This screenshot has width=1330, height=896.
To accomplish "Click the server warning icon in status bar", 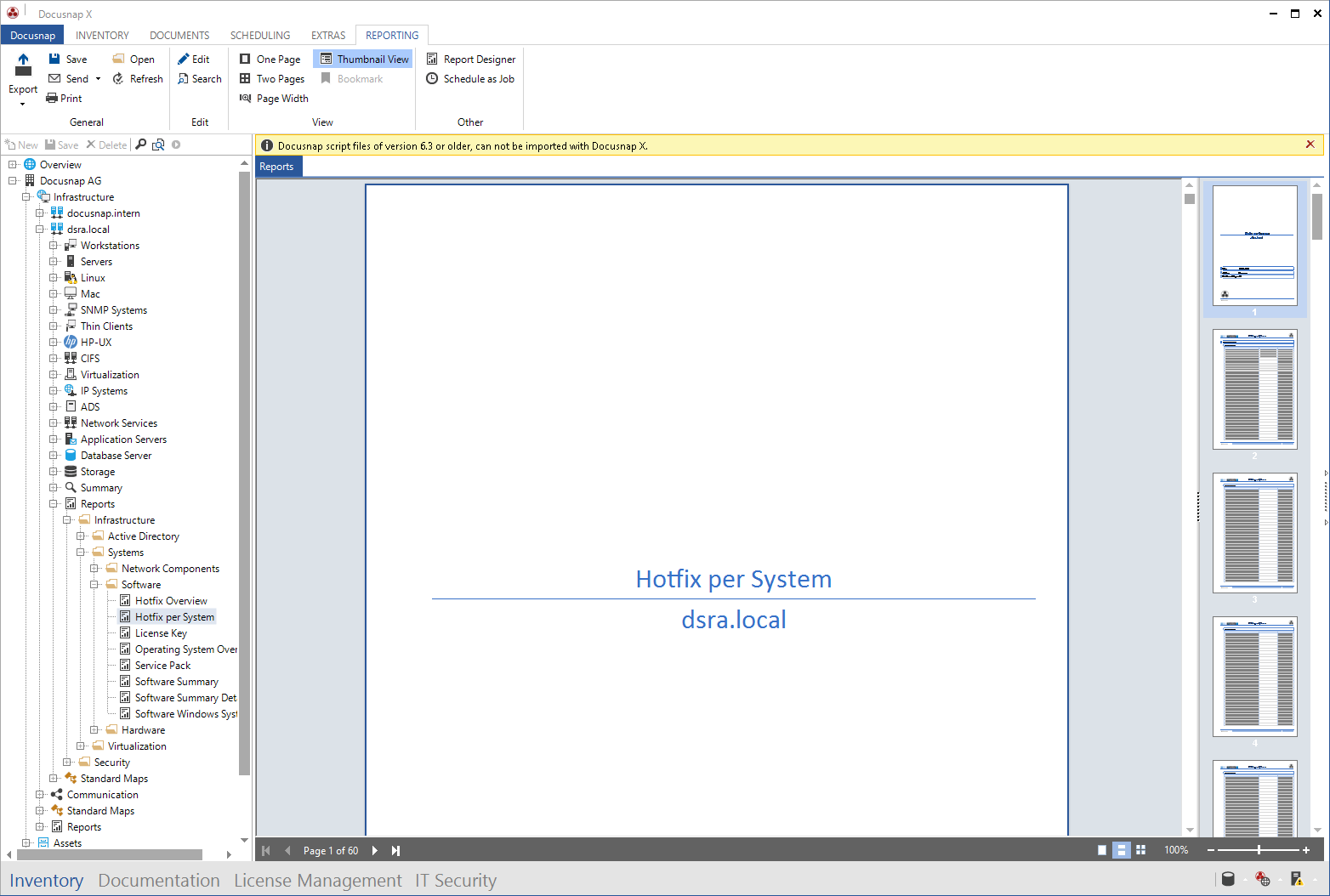I will [1296, 879].
